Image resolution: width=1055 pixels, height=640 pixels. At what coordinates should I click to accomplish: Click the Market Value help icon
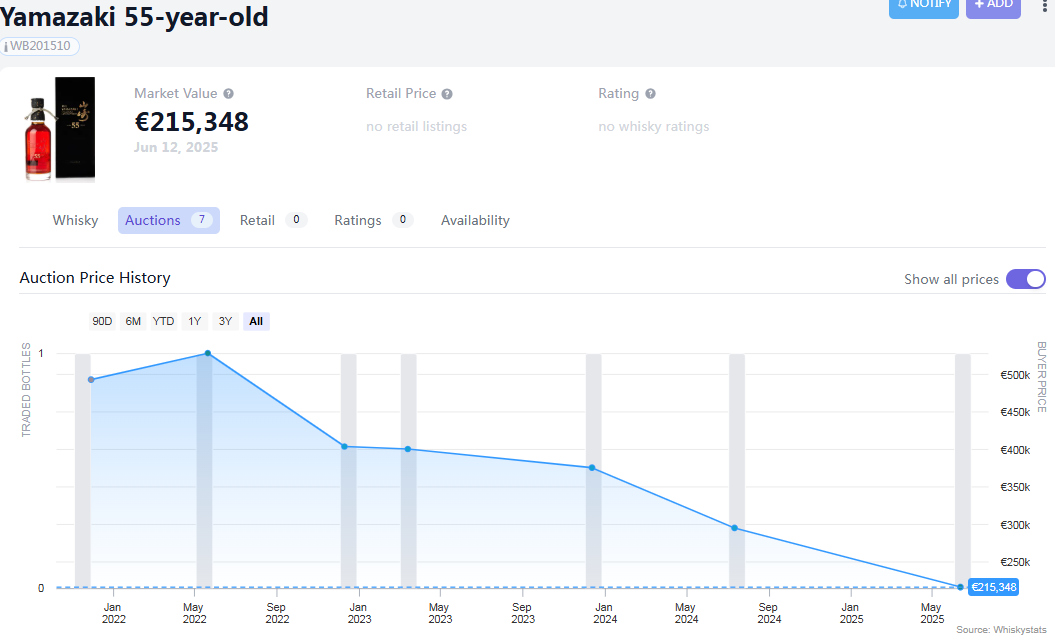point(229,94)
